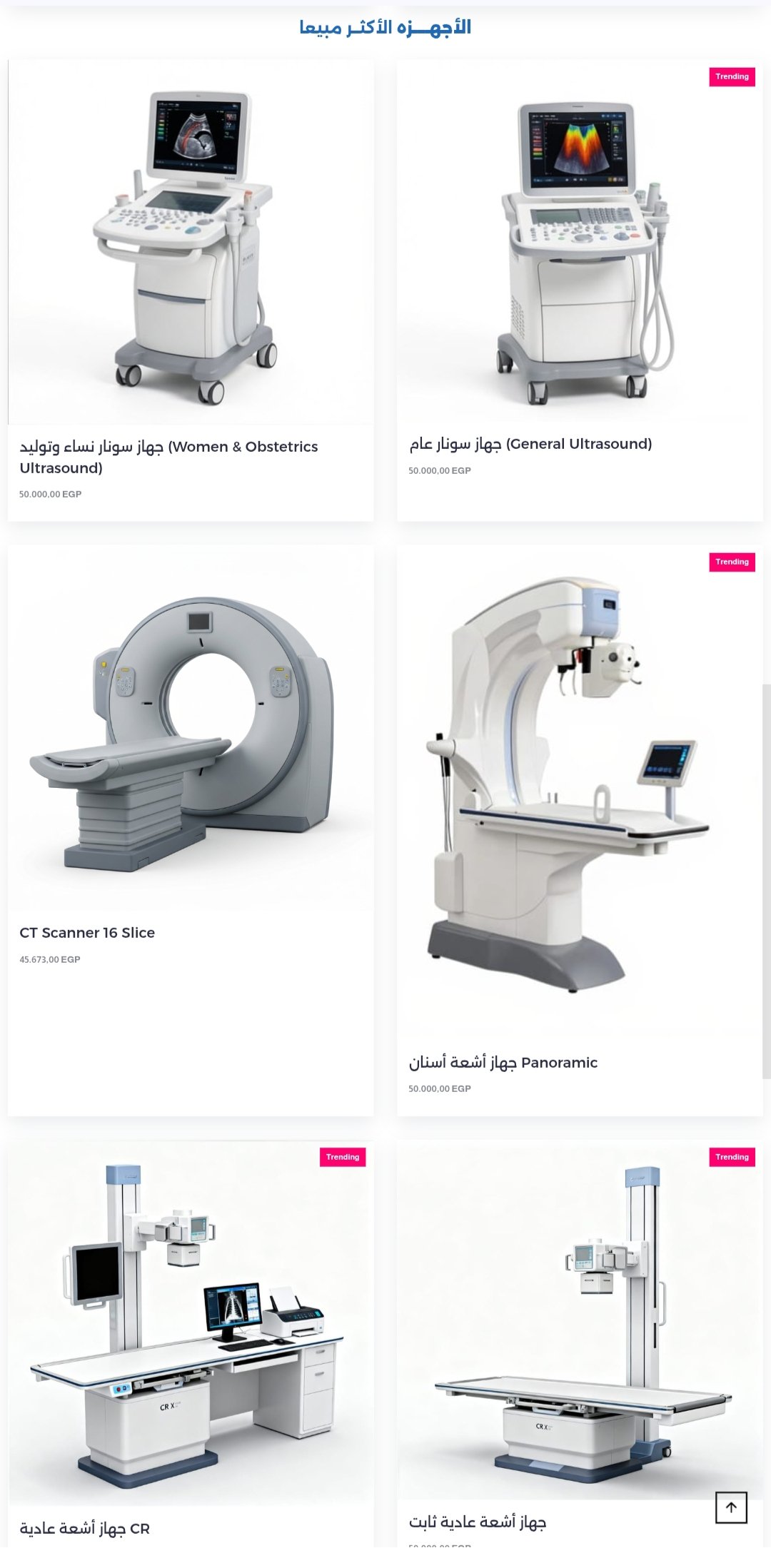
Task: Open Women & Obstetrics Ultrasound product image
Action: [191, 242]
